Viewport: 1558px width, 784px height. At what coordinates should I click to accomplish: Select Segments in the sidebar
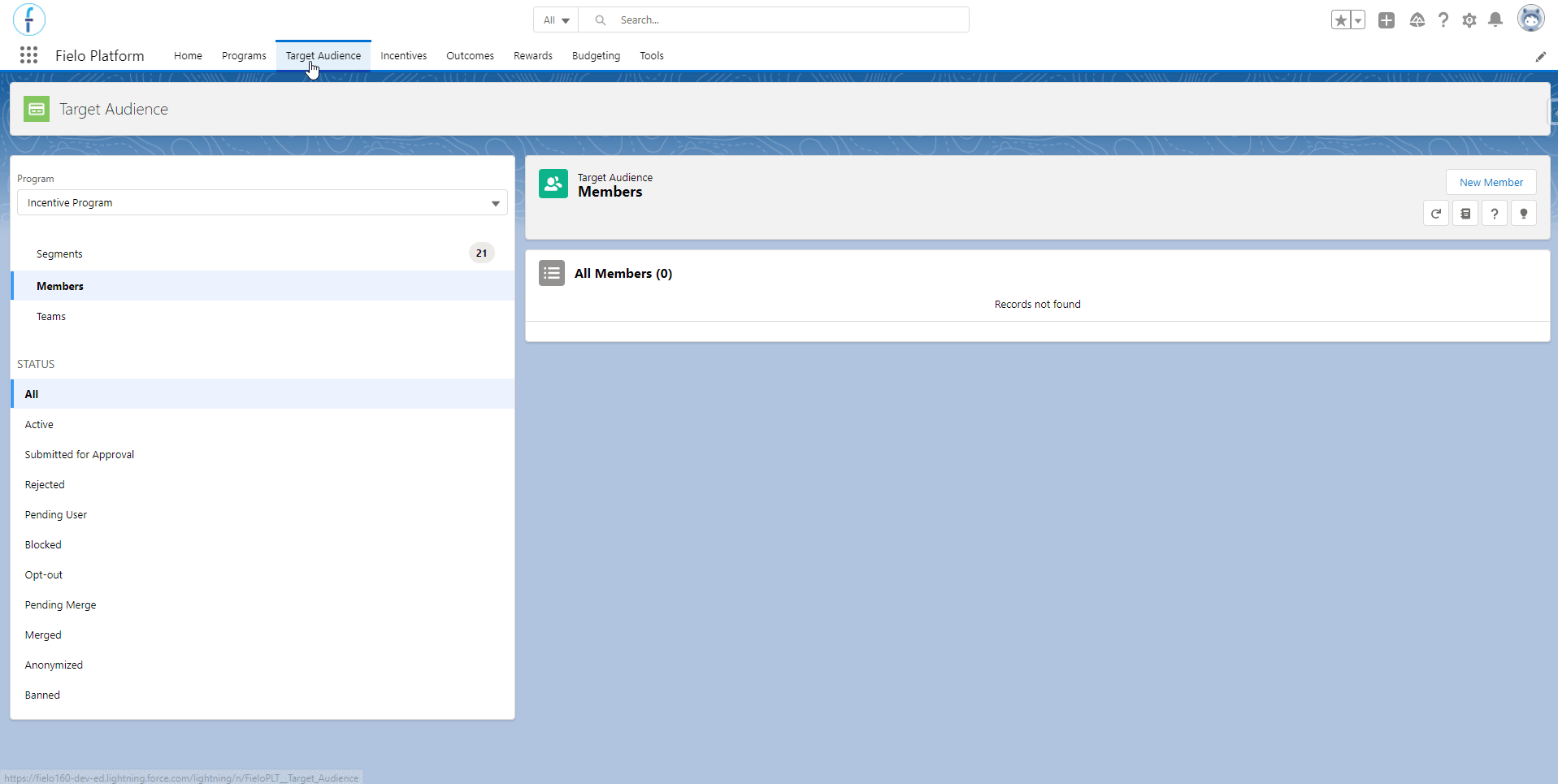[x=263, y=253]
